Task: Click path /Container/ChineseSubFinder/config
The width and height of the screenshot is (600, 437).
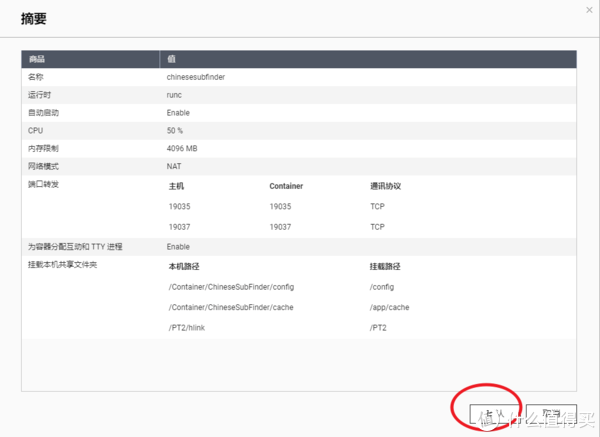Action: [232, 287]
